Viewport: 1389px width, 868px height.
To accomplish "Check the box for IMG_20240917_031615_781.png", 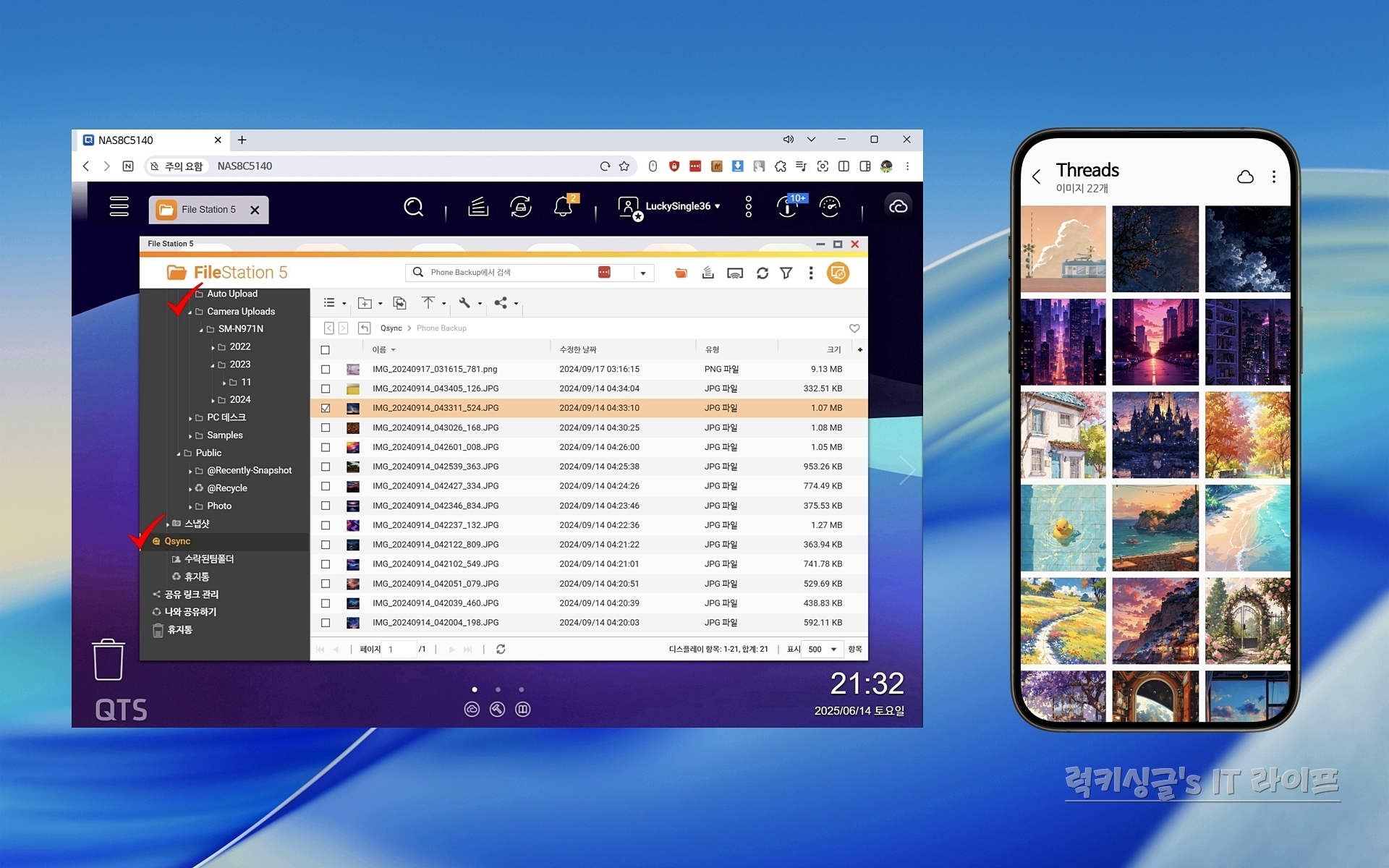I will tap(326, 370).
